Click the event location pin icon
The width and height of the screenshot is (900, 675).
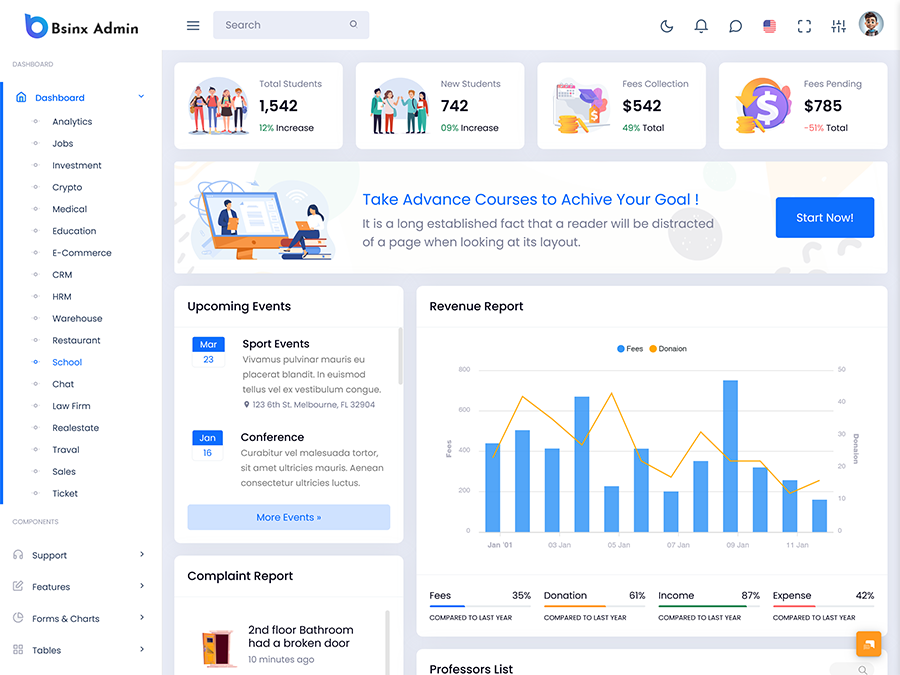pyautogui.click(x=246, y=405)
